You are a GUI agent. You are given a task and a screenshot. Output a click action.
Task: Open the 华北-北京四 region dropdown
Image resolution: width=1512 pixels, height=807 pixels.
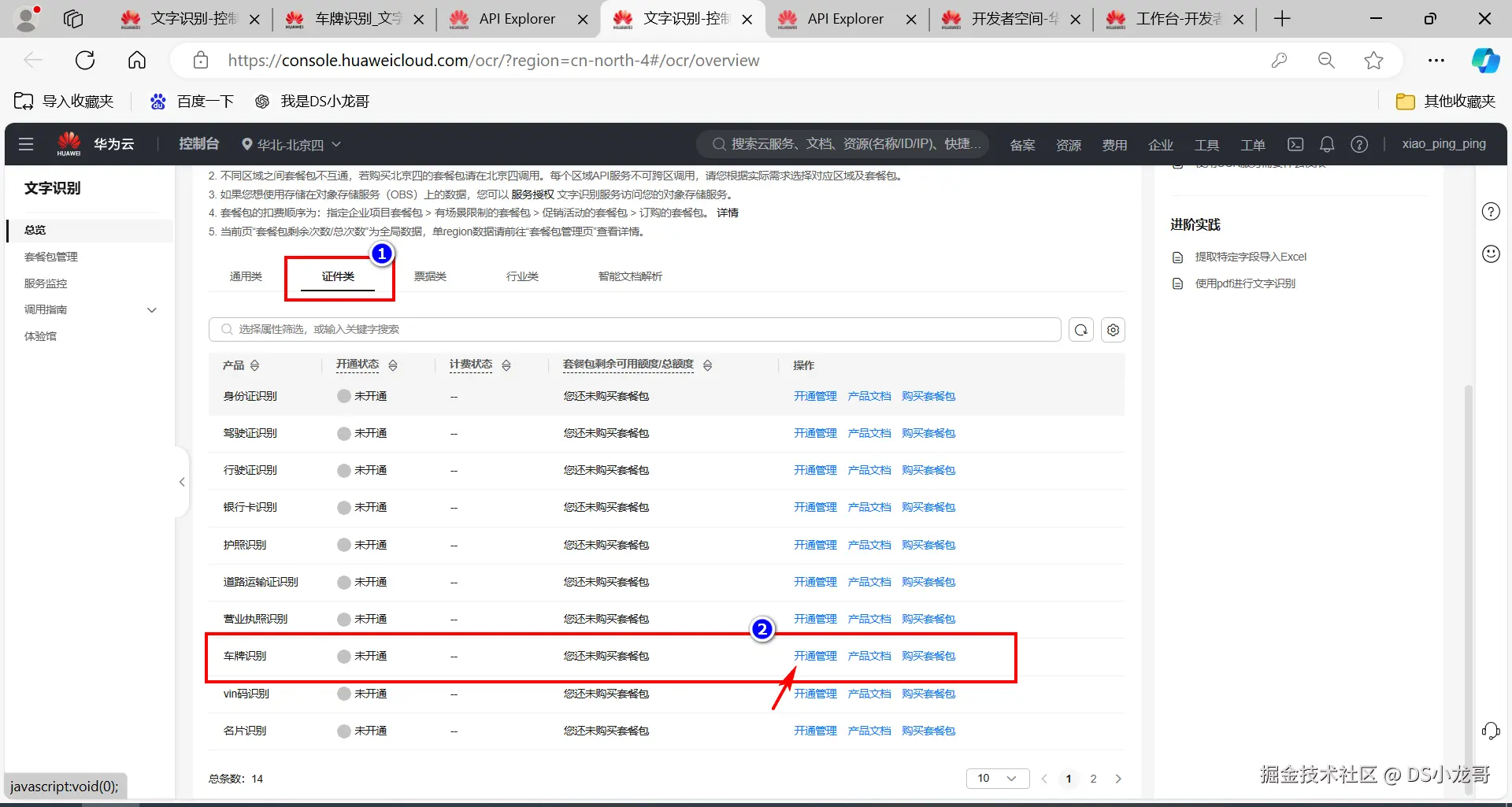point(291,145)
